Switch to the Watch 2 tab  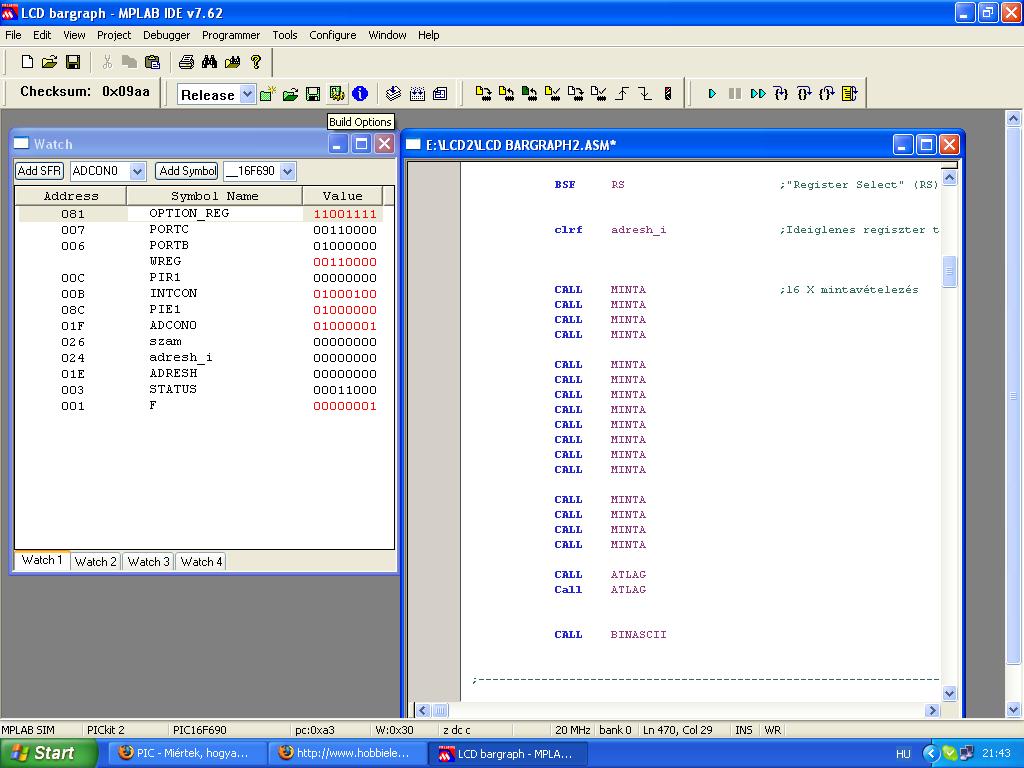pyautogui.click(x=95, y=562)
